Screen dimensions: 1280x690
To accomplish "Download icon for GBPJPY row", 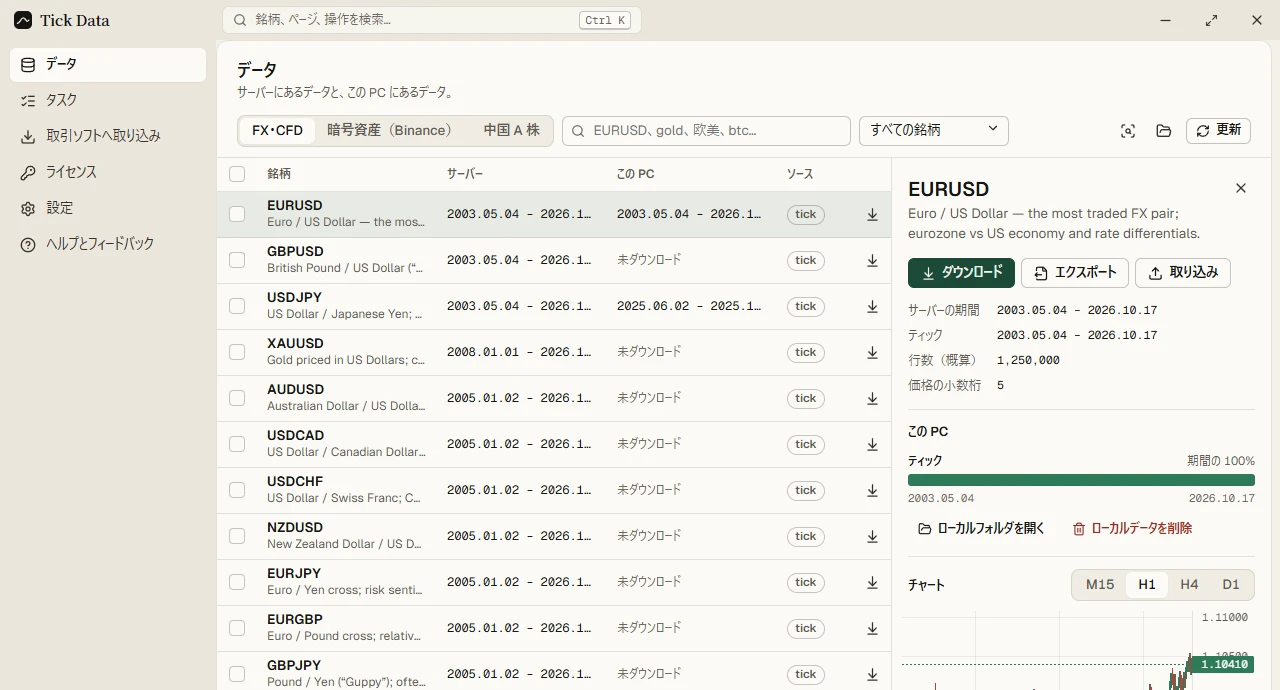I will (872, 674).
